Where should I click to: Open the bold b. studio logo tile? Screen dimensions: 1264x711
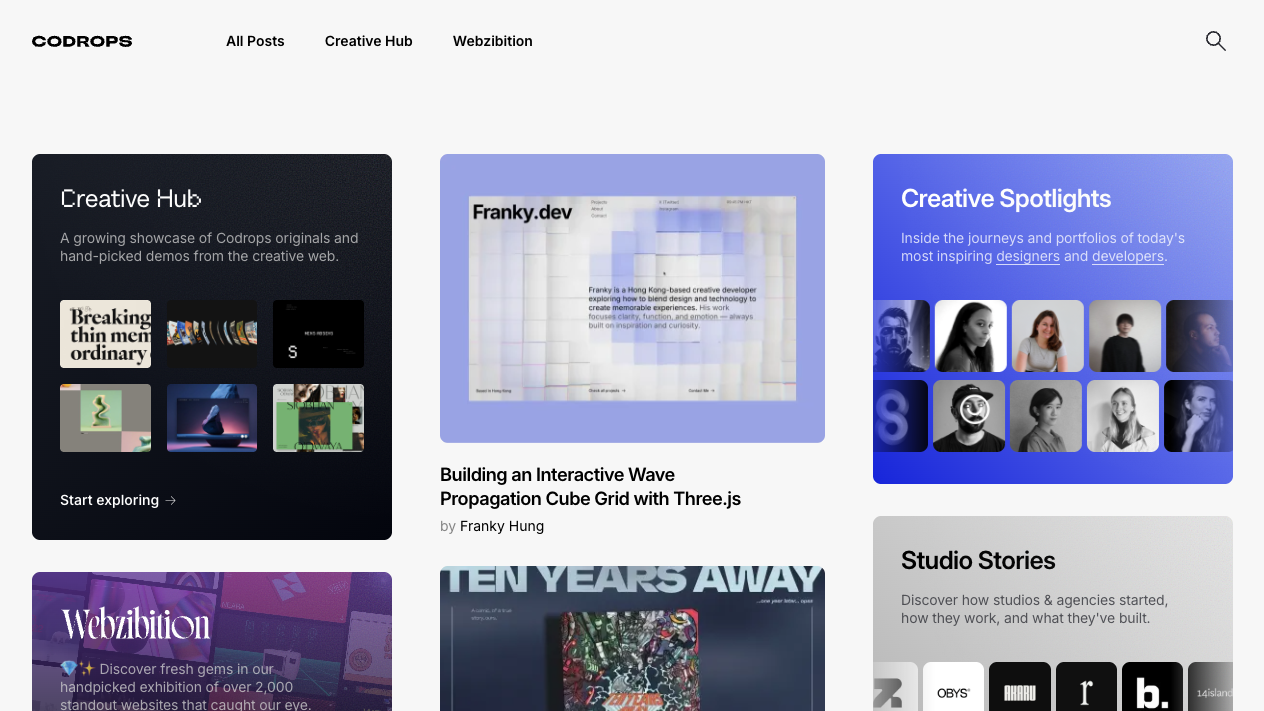(x=1152, y=687)
